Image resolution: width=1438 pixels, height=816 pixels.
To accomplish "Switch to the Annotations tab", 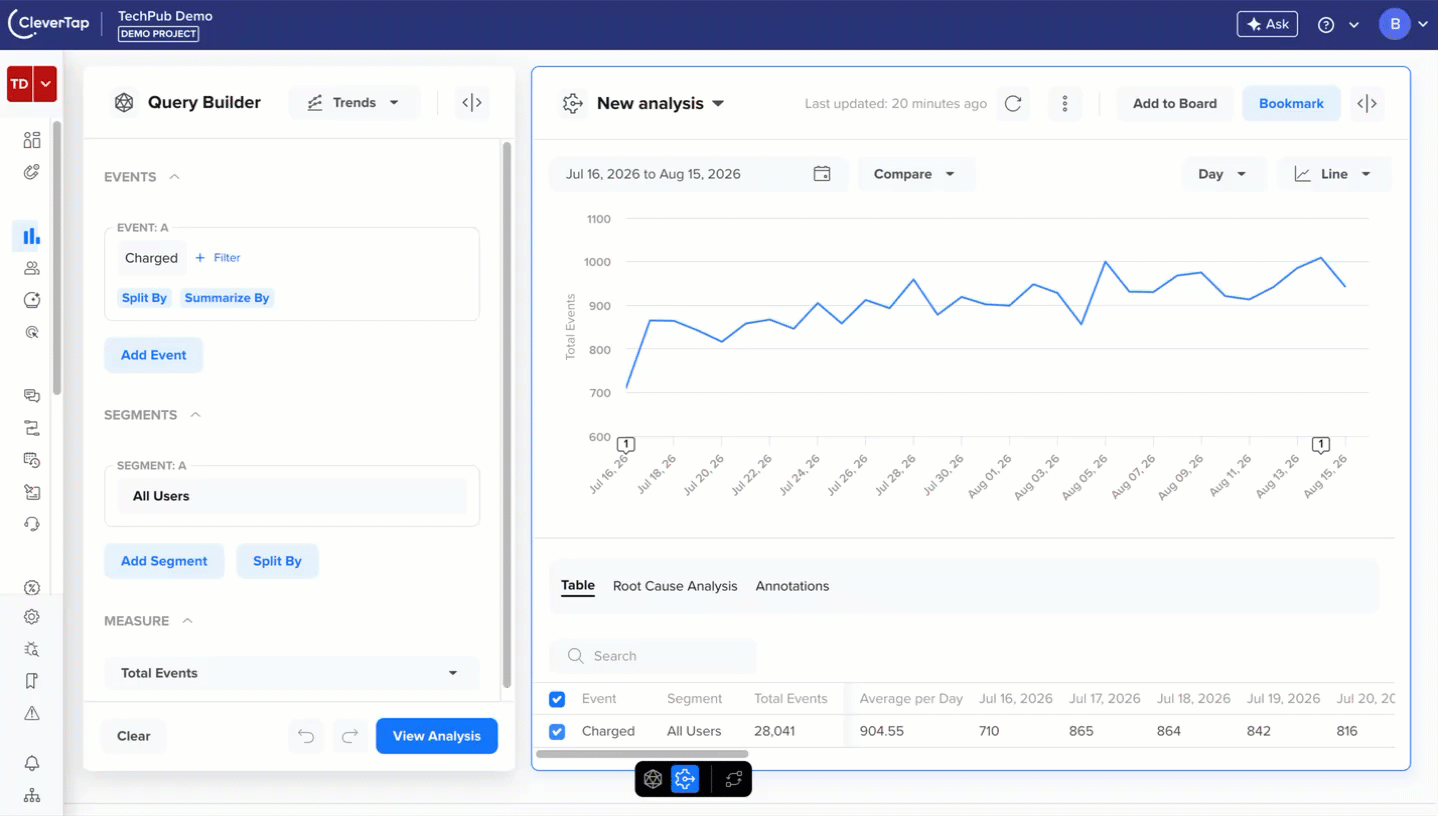I will 792,586.
